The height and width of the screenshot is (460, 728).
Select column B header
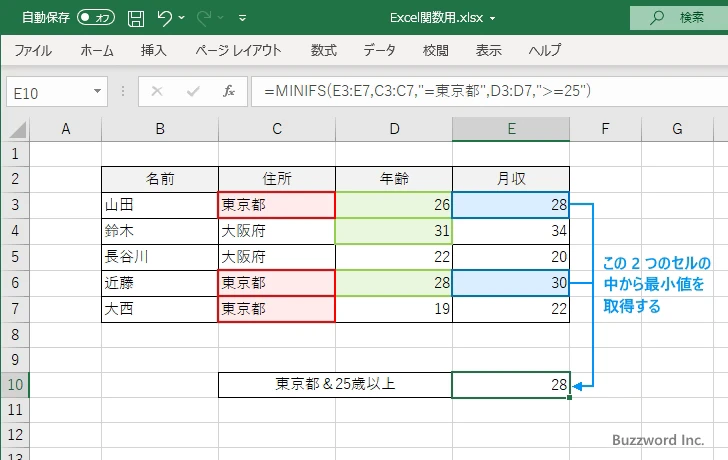160,129
